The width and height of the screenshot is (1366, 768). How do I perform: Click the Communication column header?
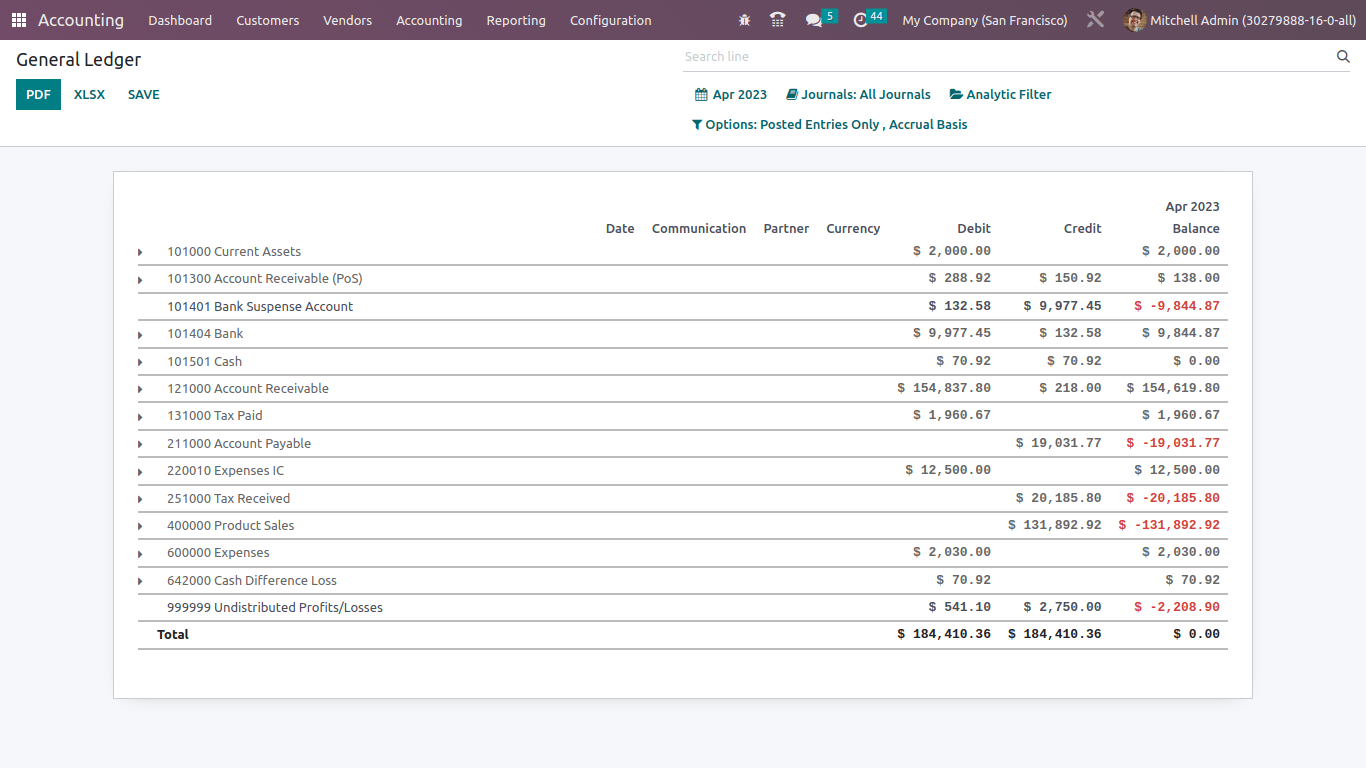click(x=699, y=229)
